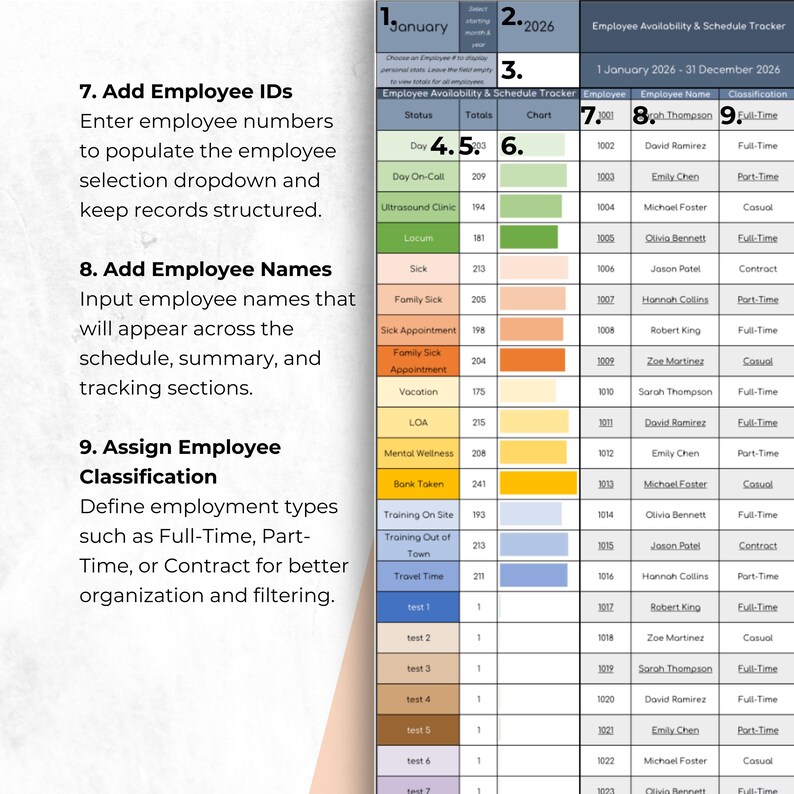The image size is (794, 794).
Task: Click the Totals column header
Action: tap(479, 115)
